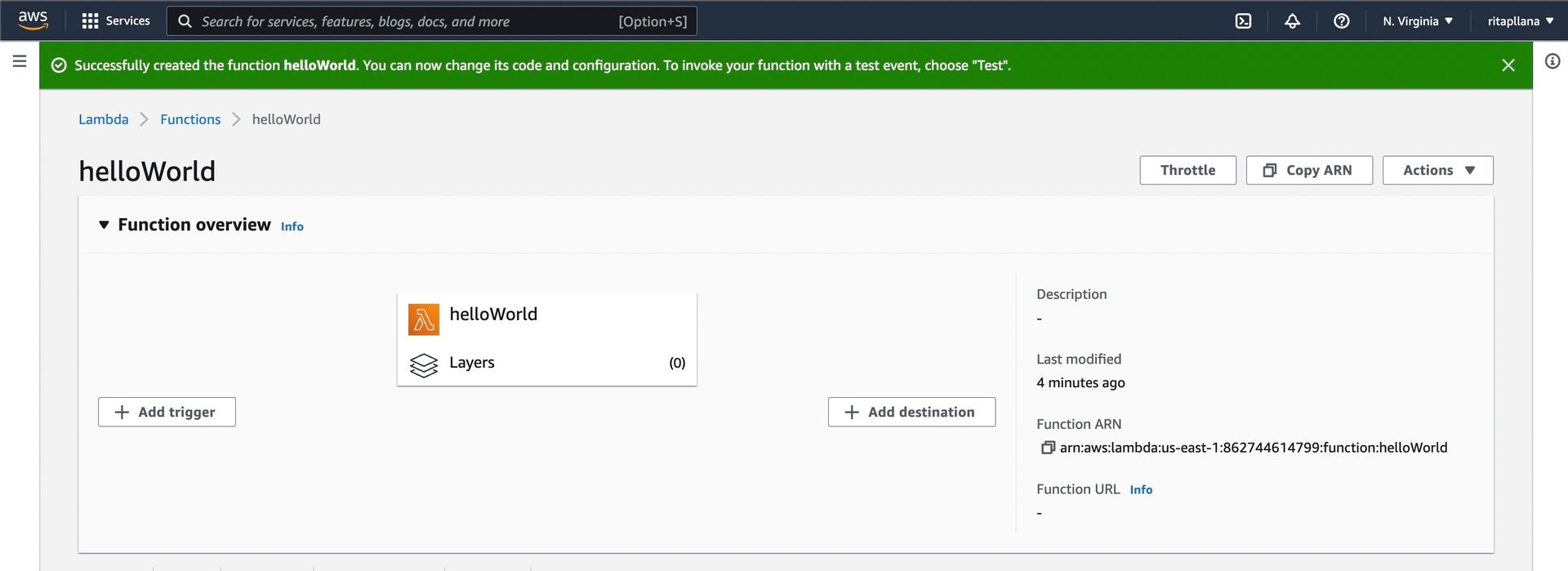Image resolution: width=1568 pixels, height=571 pixels.
Task: Click the Add trigger button
Action: (167, 412)
